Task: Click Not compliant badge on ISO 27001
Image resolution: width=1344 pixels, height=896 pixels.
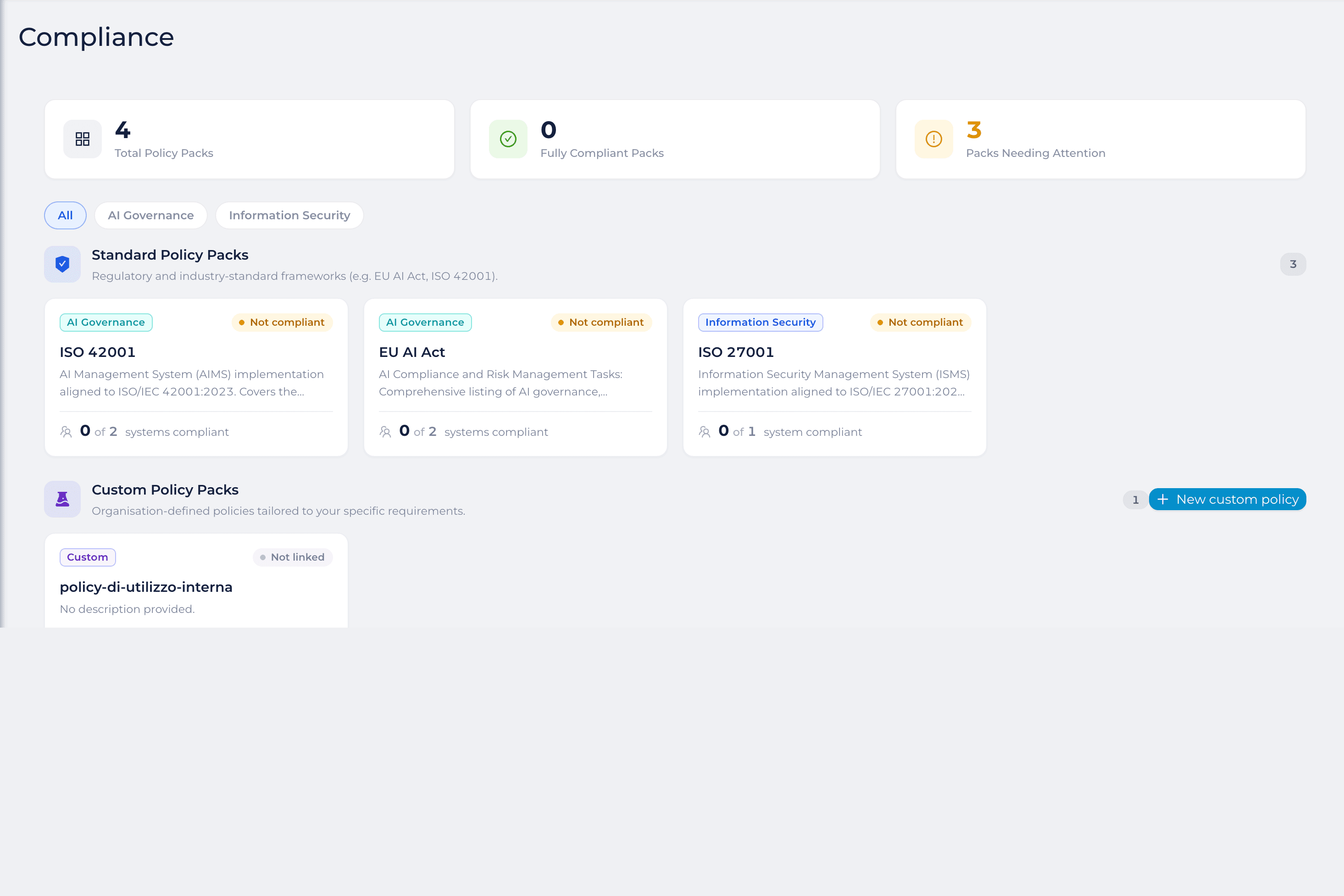Action: 921,322
